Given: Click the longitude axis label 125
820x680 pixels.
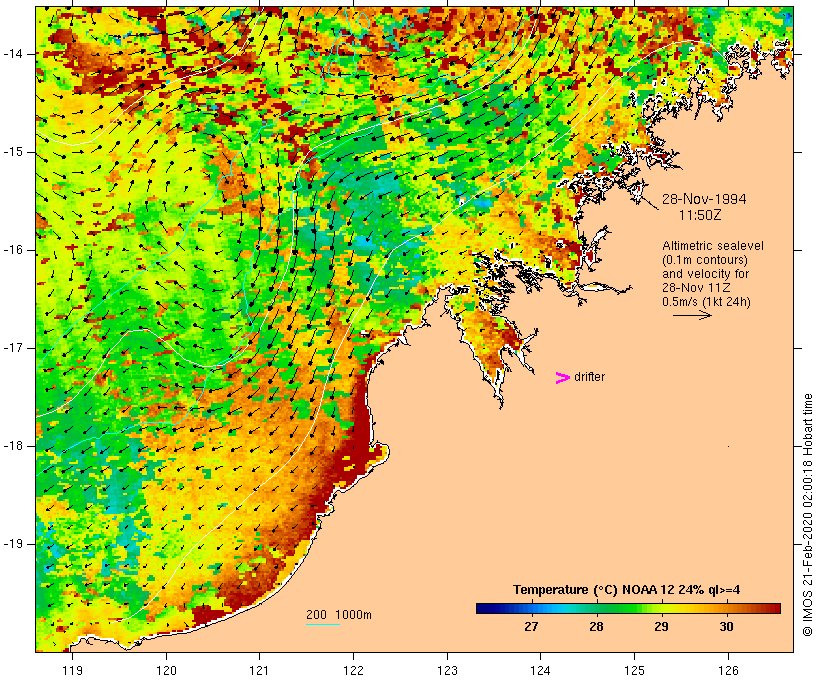Looking at the screenshot, I should (x=634, y=670).
